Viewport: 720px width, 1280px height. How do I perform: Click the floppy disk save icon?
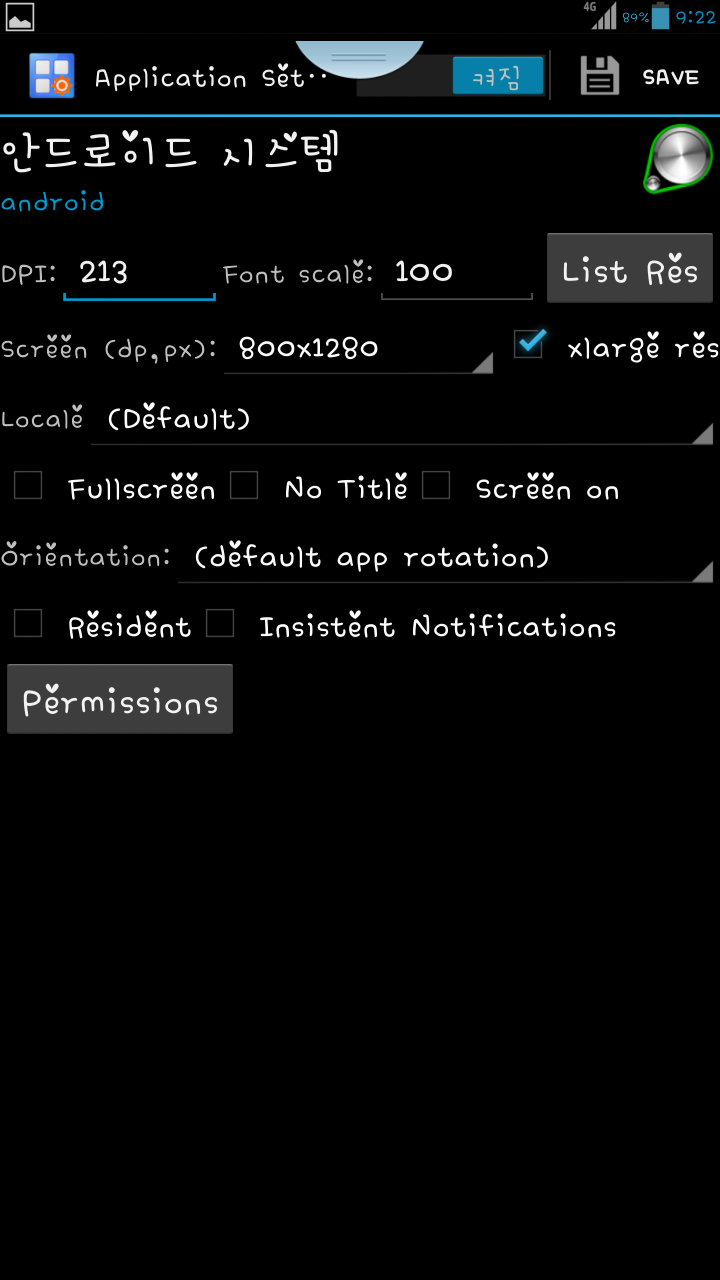pos(600,77)
